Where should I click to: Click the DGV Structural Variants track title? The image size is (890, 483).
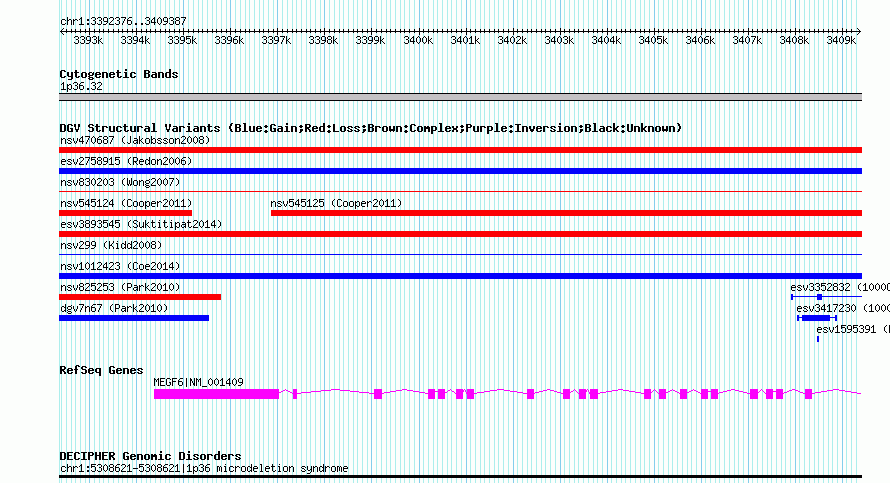coord(371,128)
